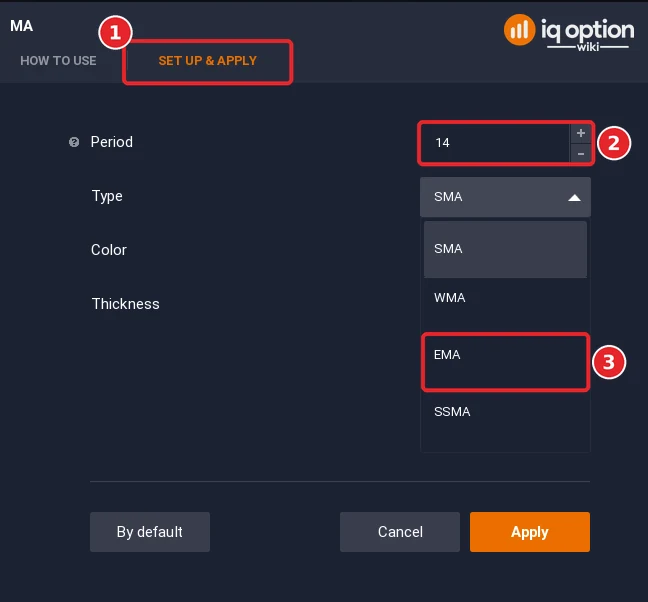Collapse the Type dropdown showing SMA
648x602 pixels.
click(505, 197)
